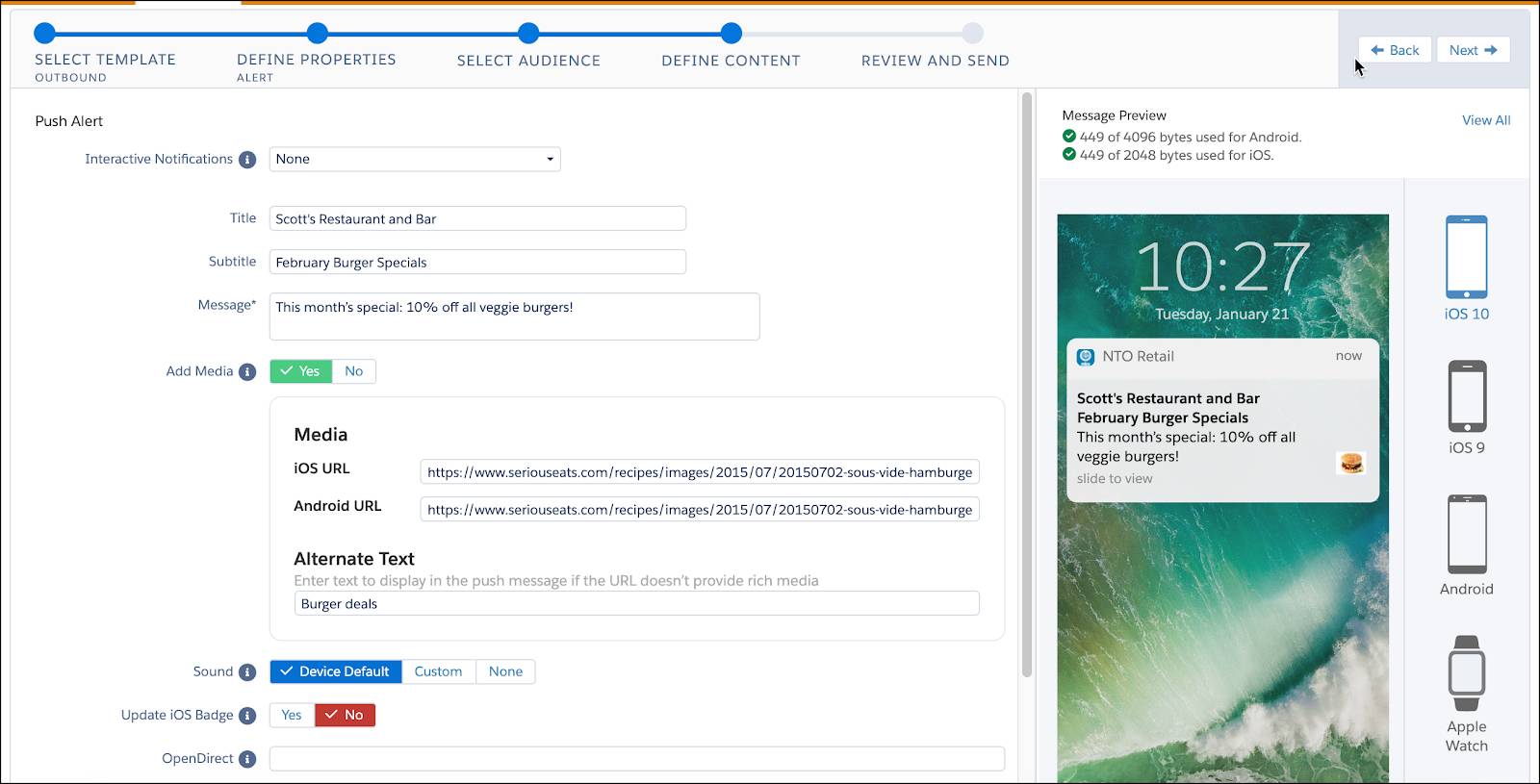Click the green check icon for iOS bytes

click(1068, 154)
